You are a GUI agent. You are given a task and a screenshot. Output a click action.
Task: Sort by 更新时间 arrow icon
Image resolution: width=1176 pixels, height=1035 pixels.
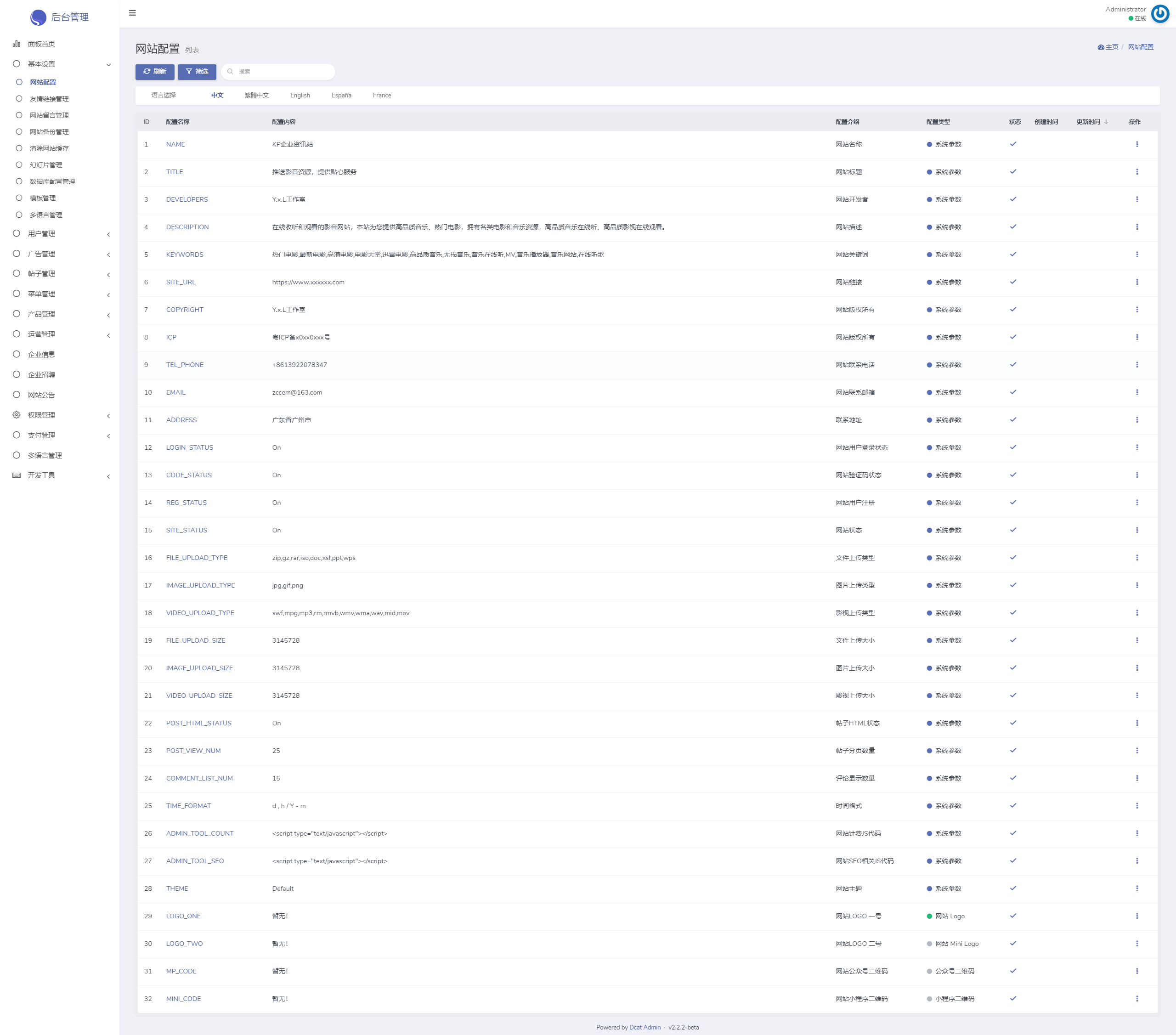tap(1106, 122)
